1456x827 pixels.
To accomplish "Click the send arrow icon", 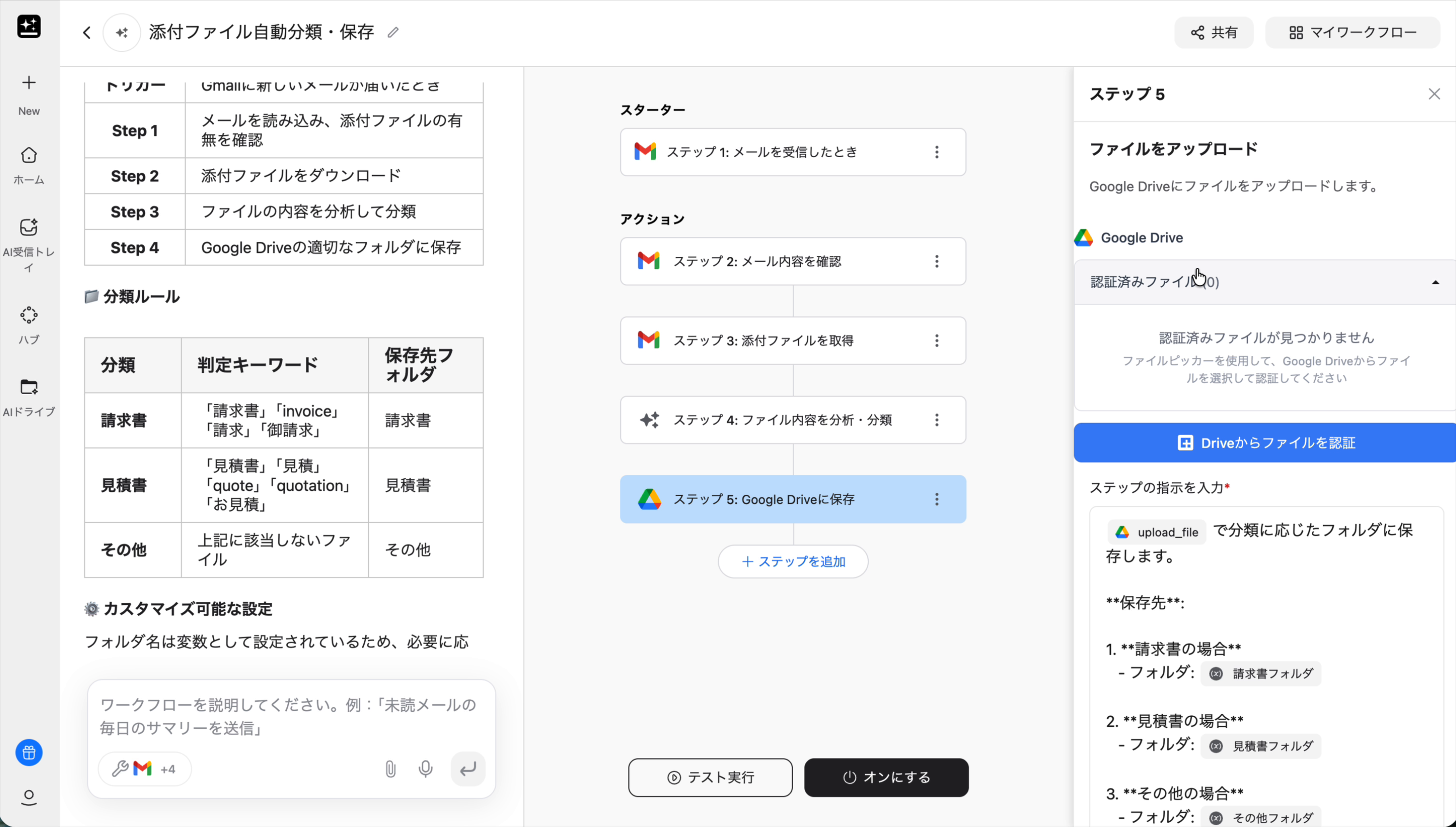I will tap(468, 768).
